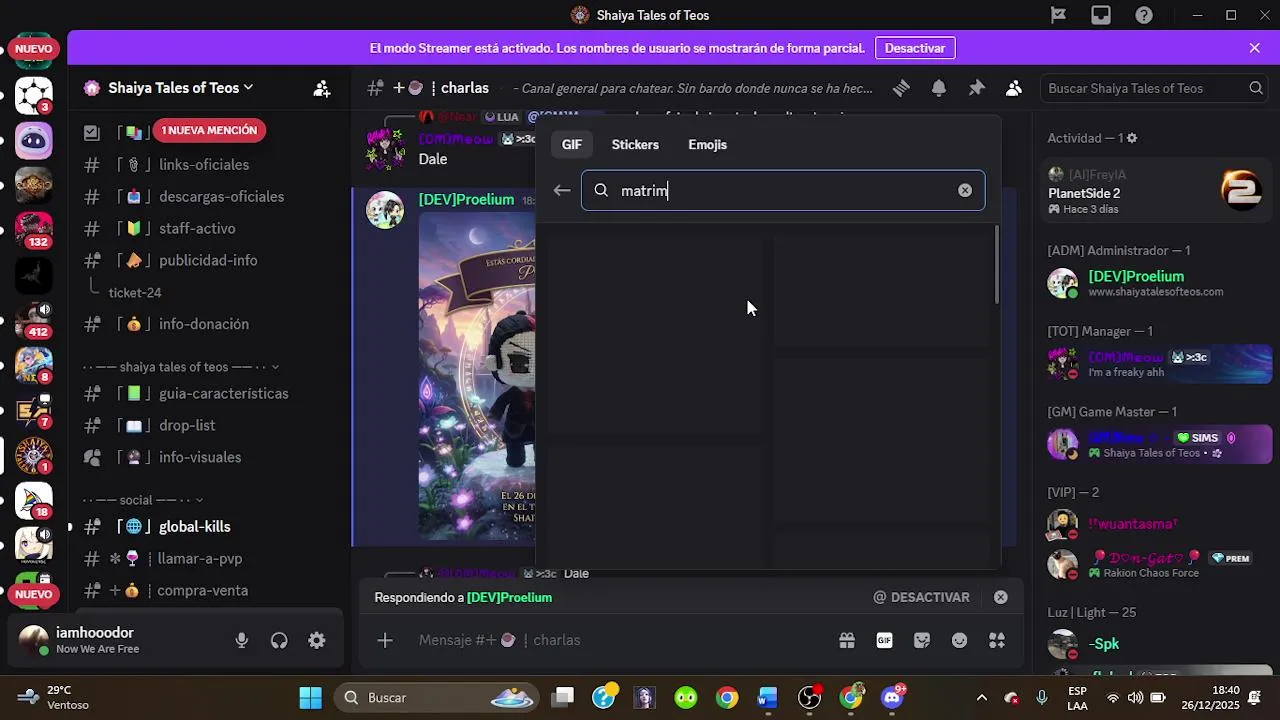The width and height of the screenshot is (1280, 720).
Task: Open links-oficiales channel
Action: pyautogui.click(x=204, y=165)
